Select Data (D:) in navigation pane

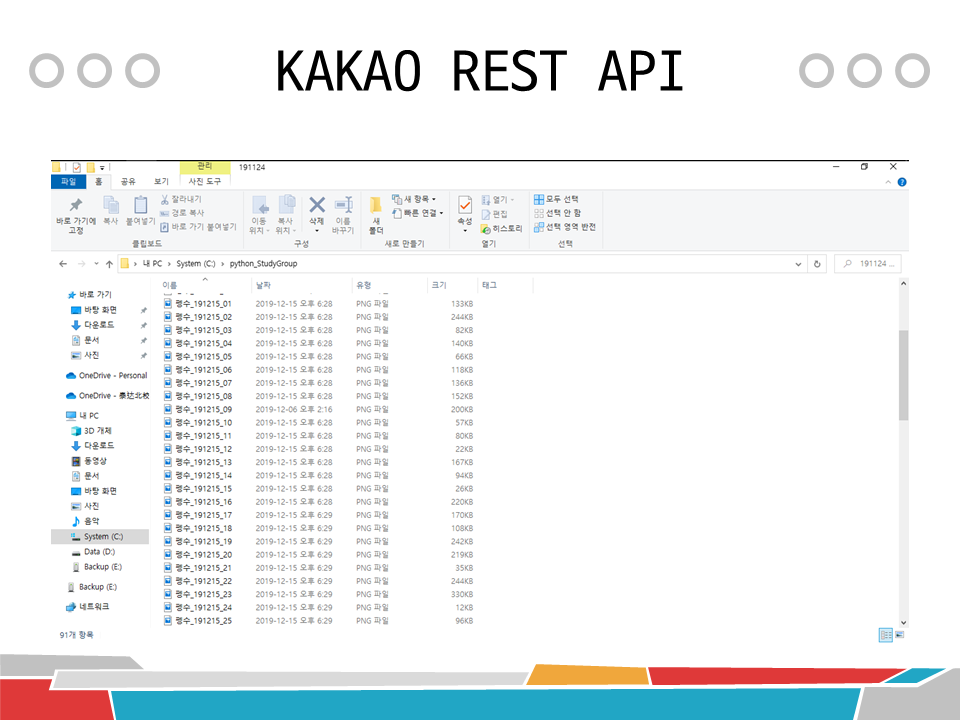100,552
